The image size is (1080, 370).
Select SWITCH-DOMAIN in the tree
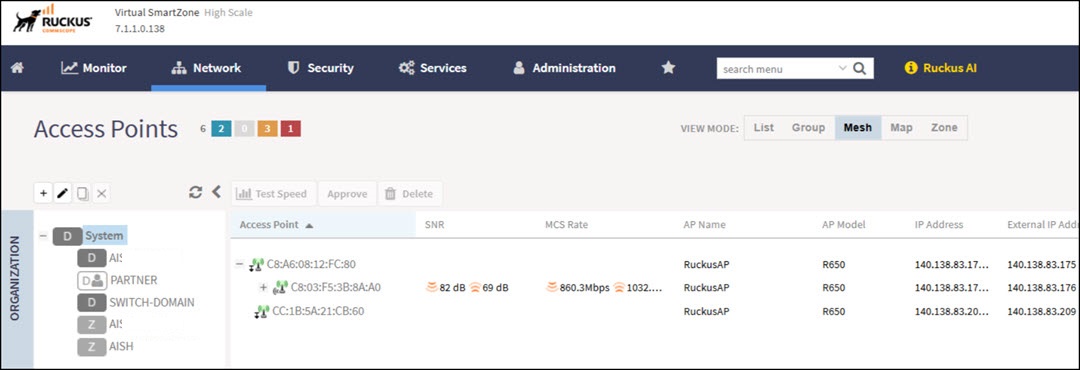pyautogui.click(x=152, y=302)
